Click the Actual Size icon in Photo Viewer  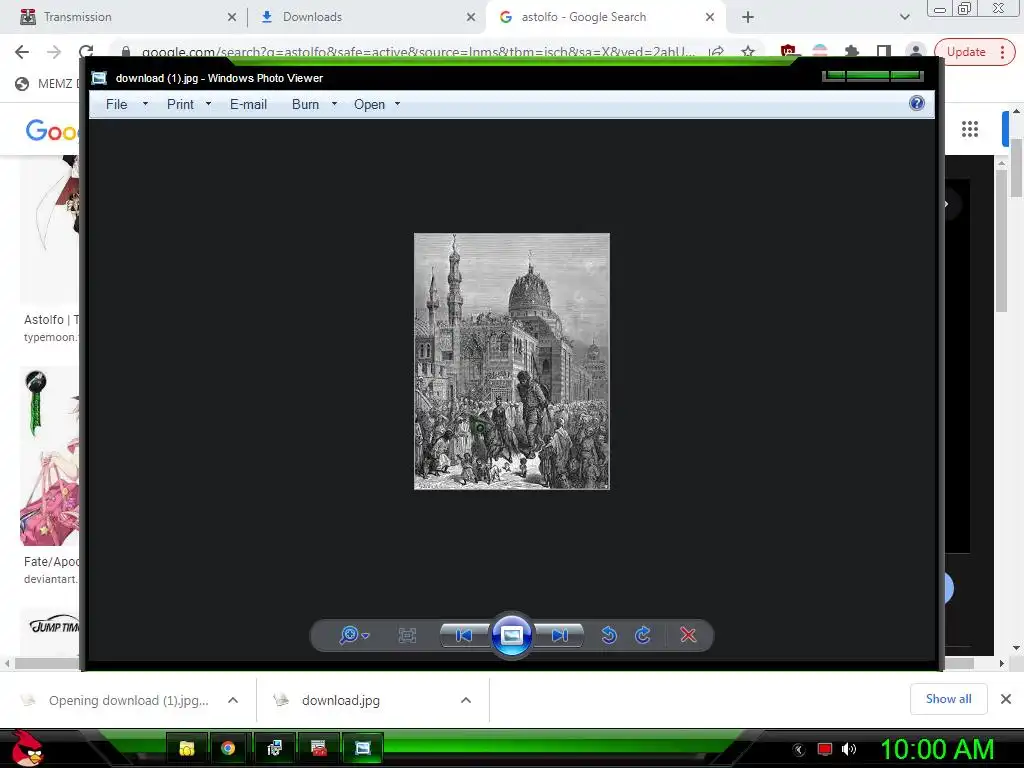(x=407, y=635)
